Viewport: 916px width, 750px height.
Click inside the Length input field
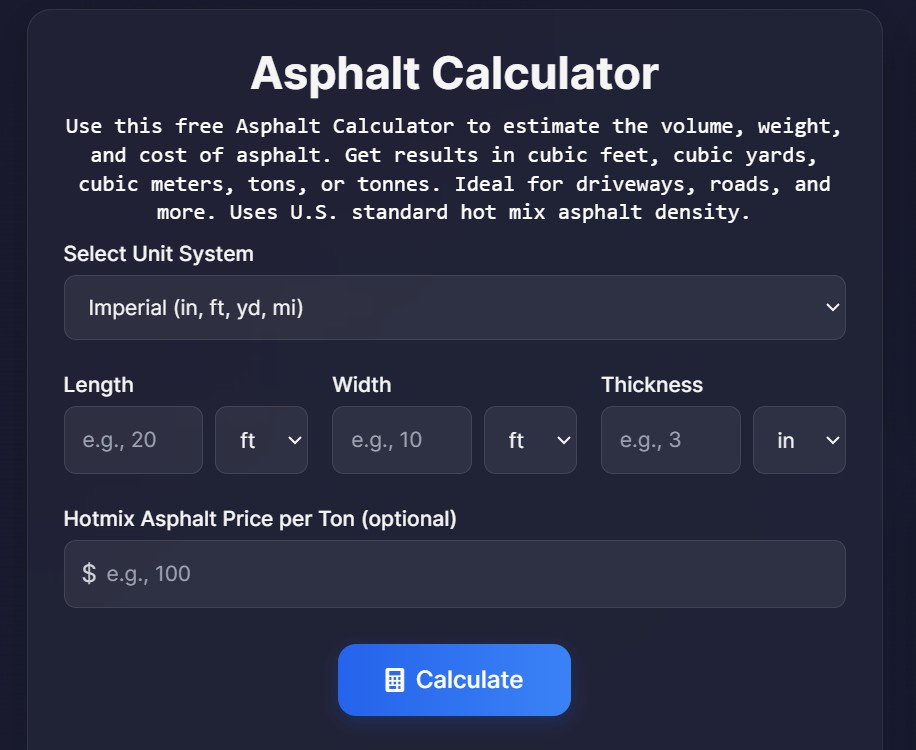coord(133,440)
